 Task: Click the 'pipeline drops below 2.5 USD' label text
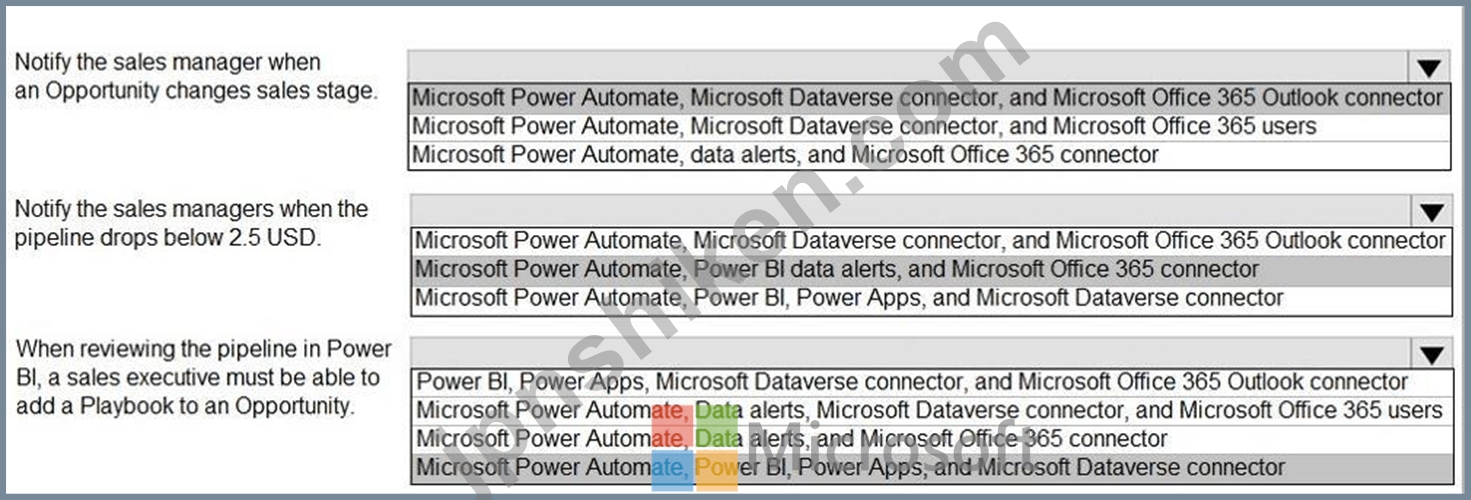[167, 240]
